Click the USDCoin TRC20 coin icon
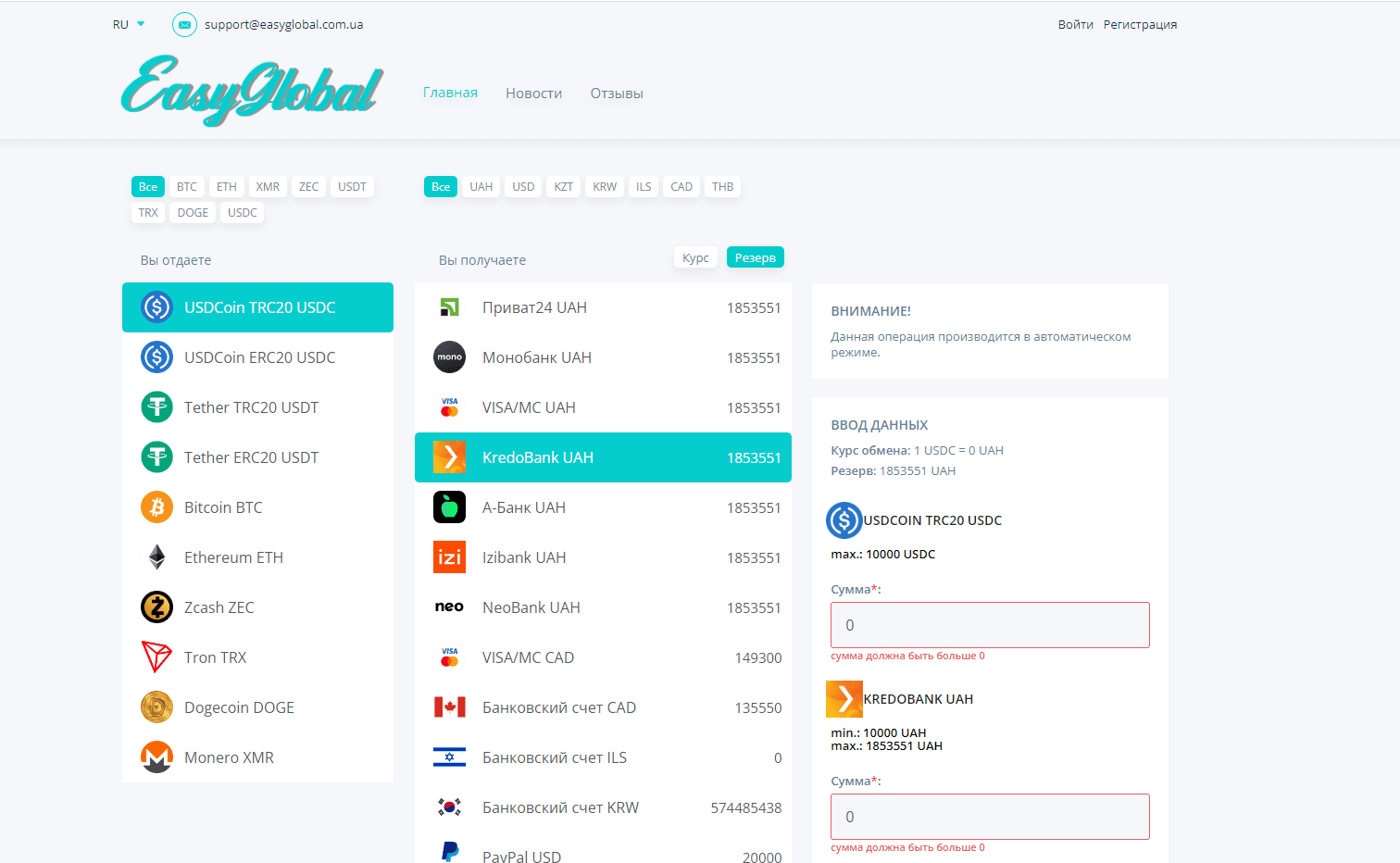This screenshot has height=863, width=1400. click(x=156, y=306)
